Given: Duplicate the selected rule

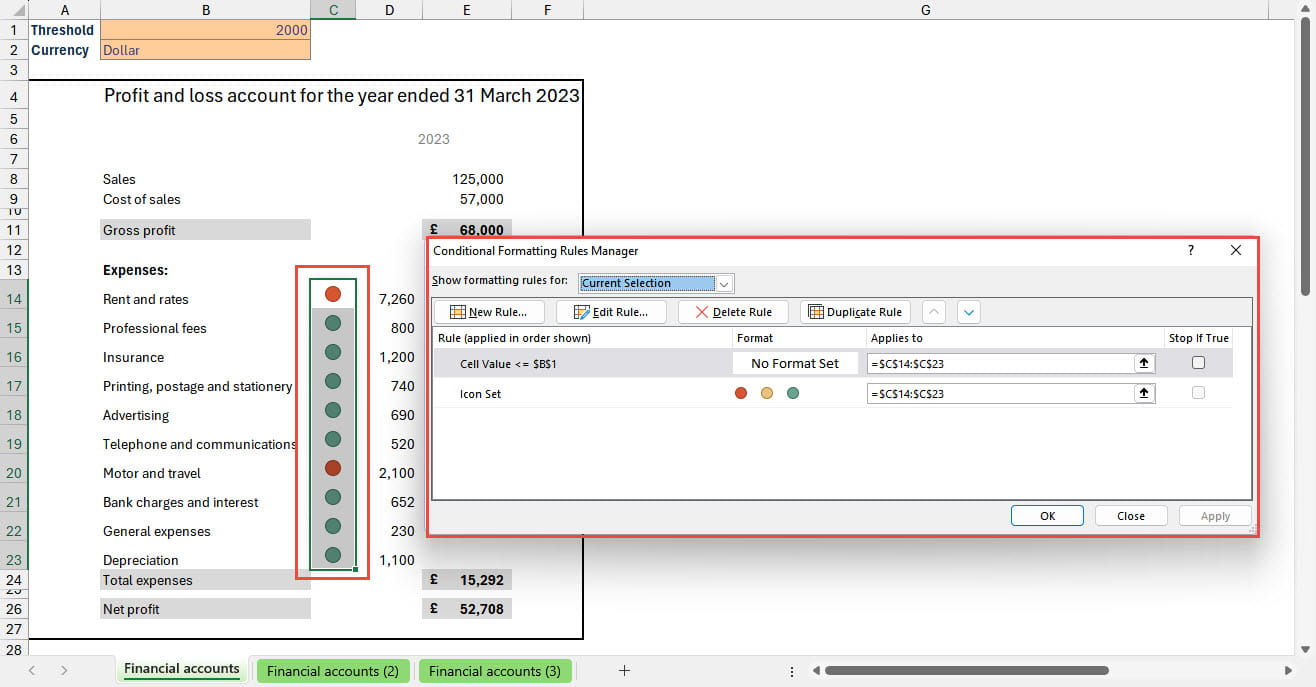Looking at the screenshot, I should pos(855,312).
